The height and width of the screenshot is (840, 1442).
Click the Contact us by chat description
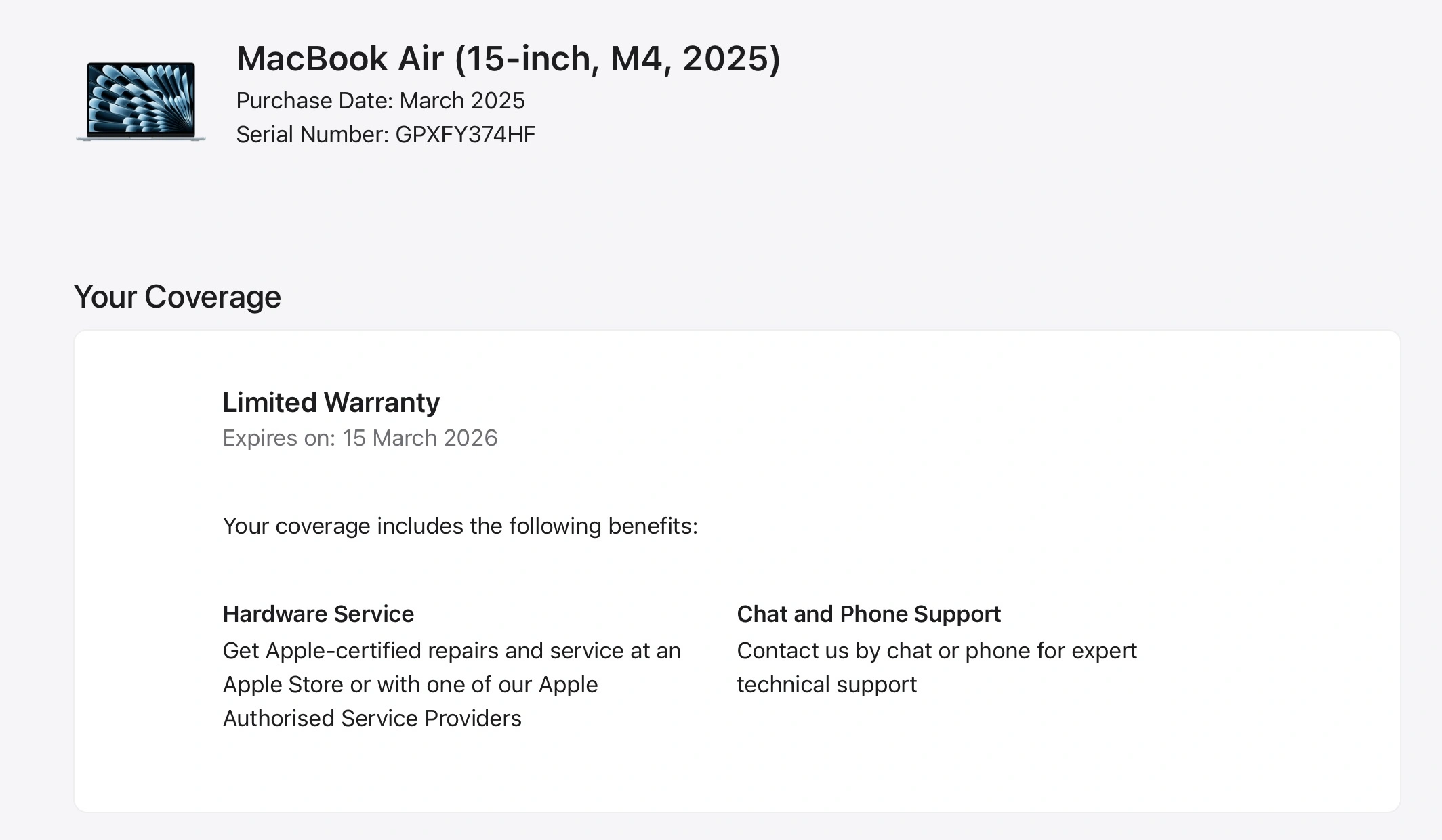click(x=936, y=650)
